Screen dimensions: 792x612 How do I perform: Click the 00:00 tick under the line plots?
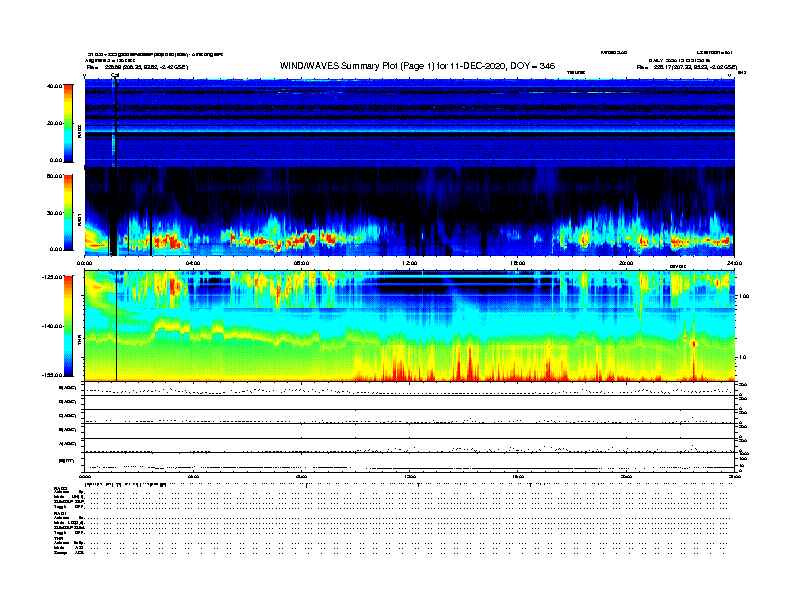pyautogui.click(x=85, y=476)
